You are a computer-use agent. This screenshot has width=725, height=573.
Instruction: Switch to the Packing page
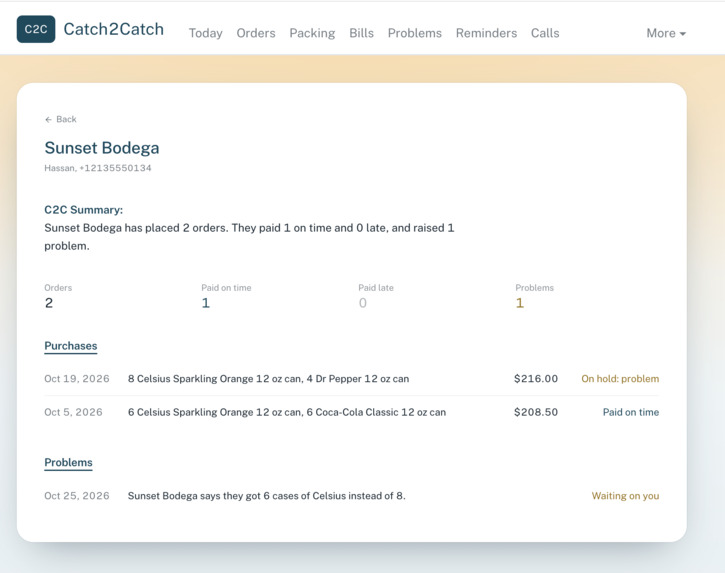312,33
